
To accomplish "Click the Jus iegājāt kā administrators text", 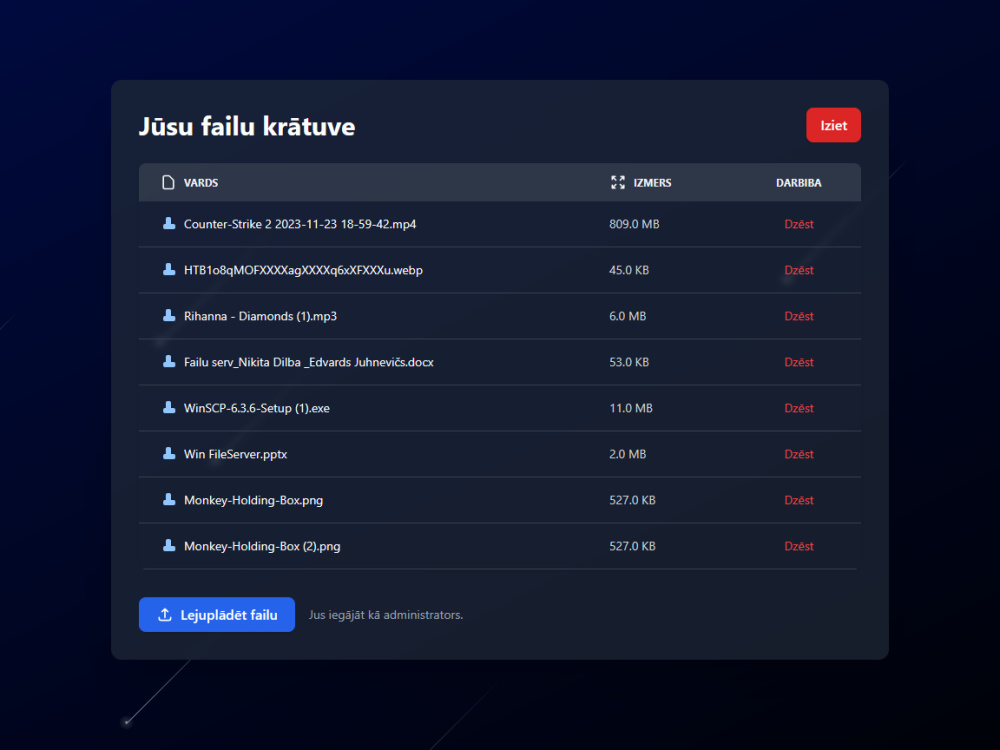I will [x=386, y=615].
